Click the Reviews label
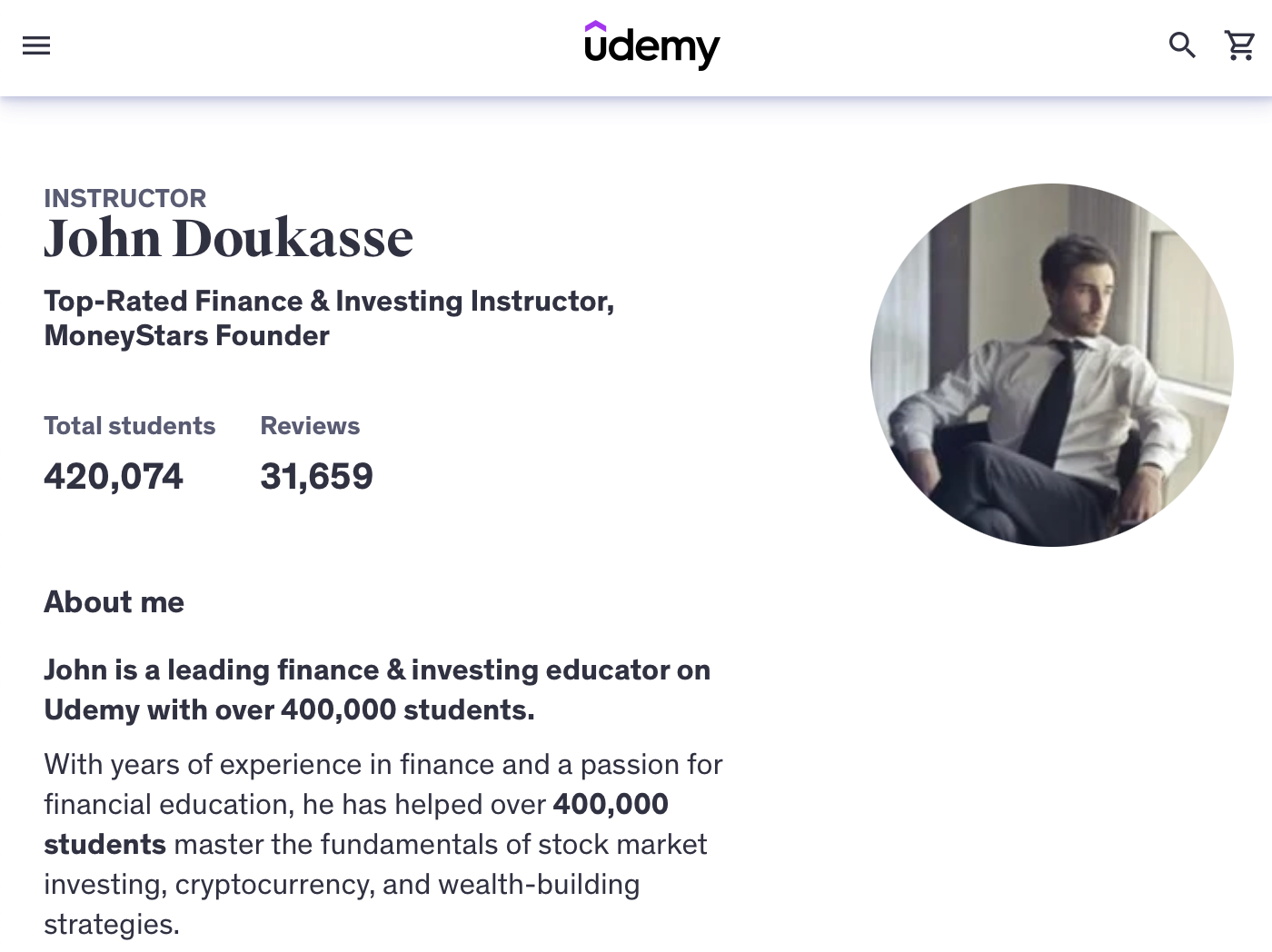This screenshot has height=952, width=1272. click(x=310, y=426)
